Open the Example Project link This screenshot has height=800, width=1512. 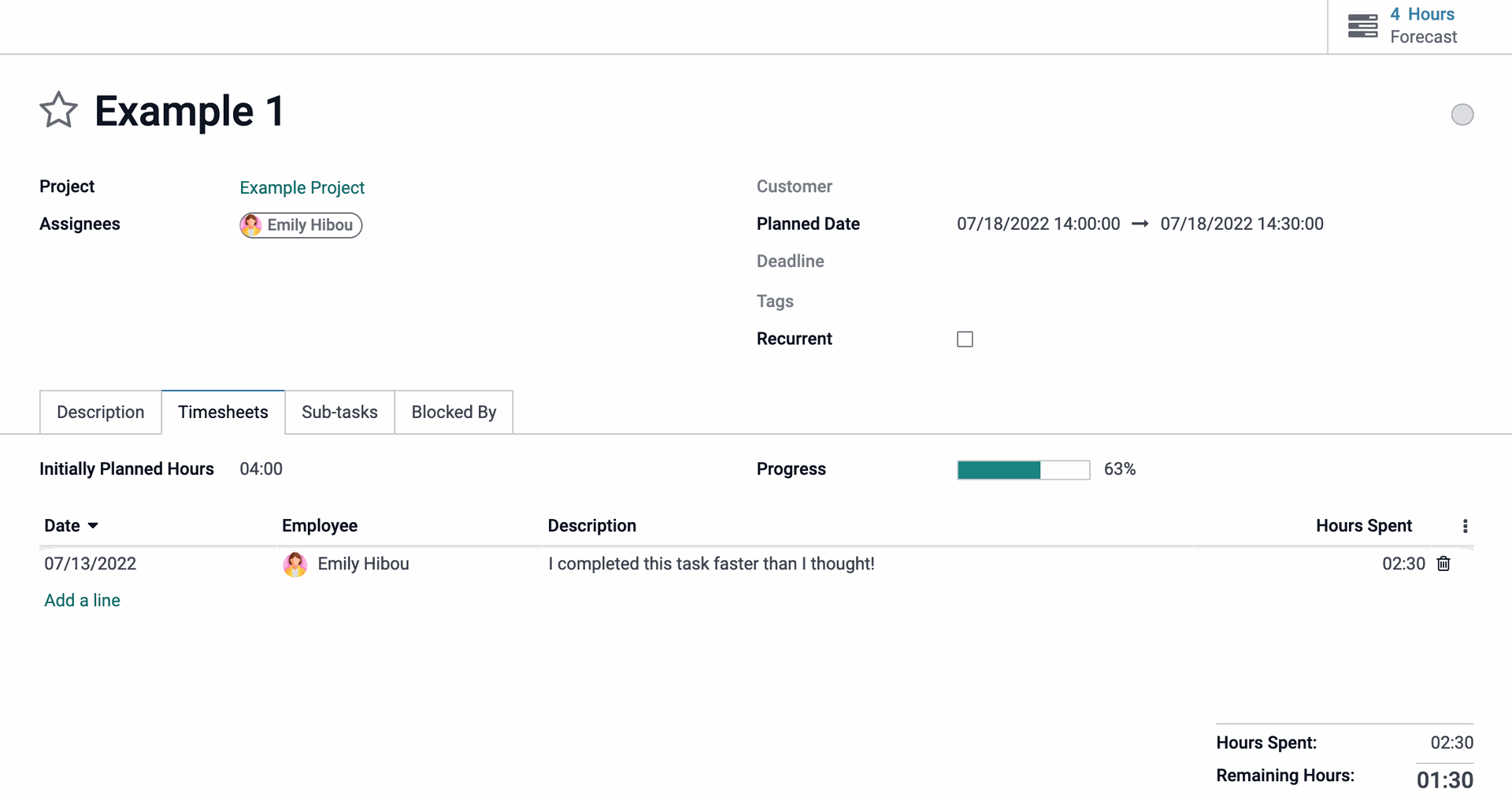[302, 187]
